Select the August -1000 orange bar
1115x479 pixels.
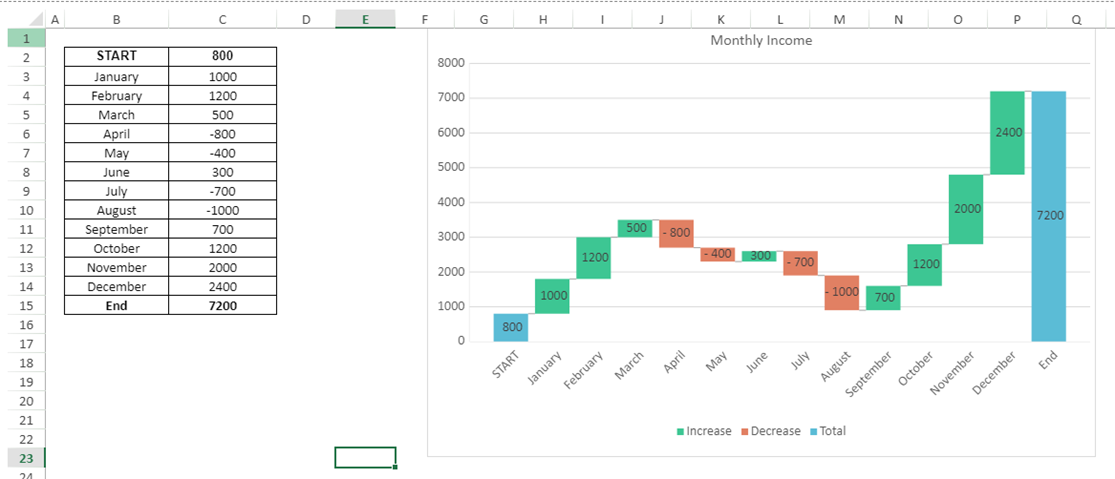pos(842,292)
